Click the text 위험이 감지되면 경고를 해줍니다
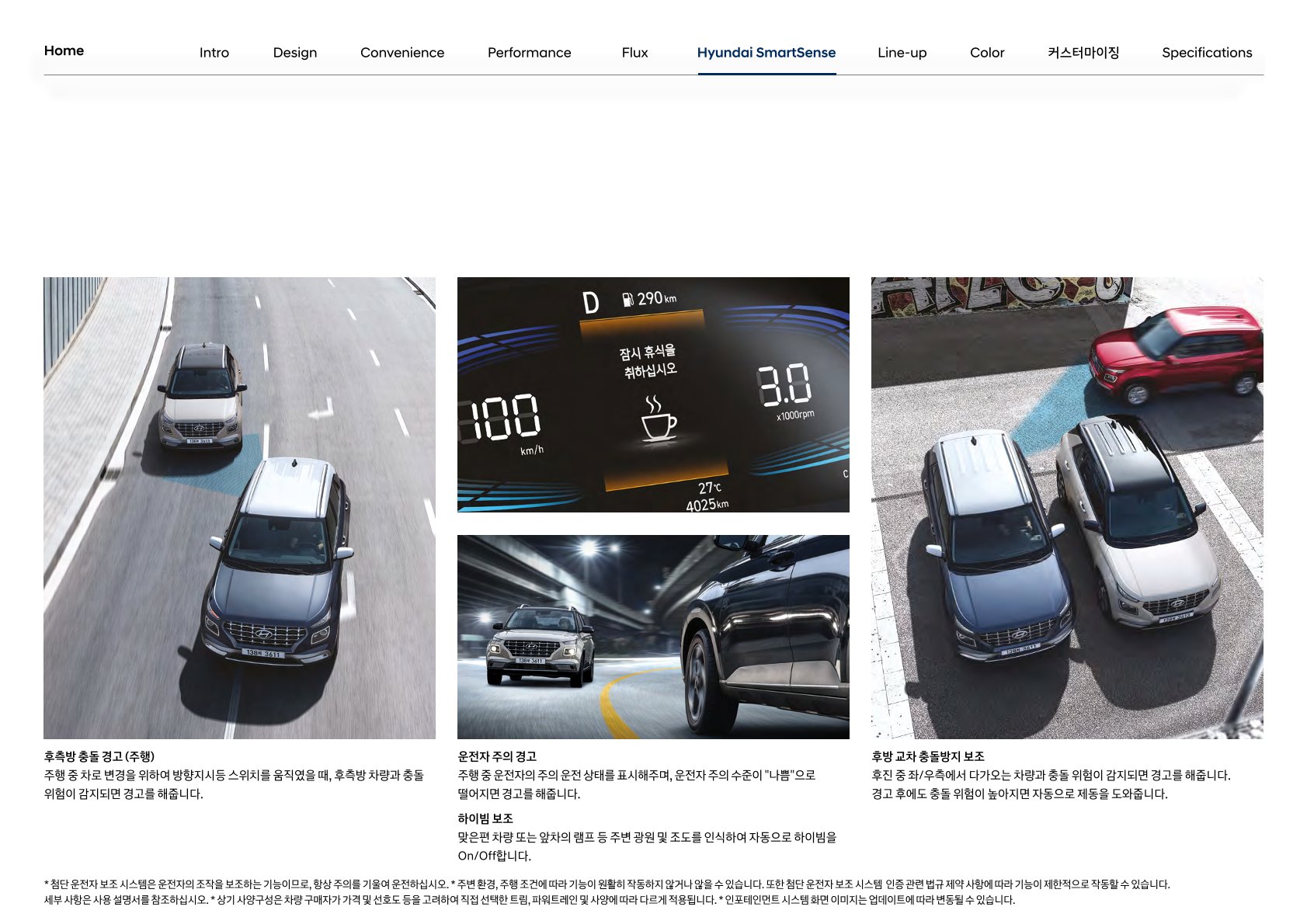The width and height of the screenshot is (1307, 924). [123, 794]
